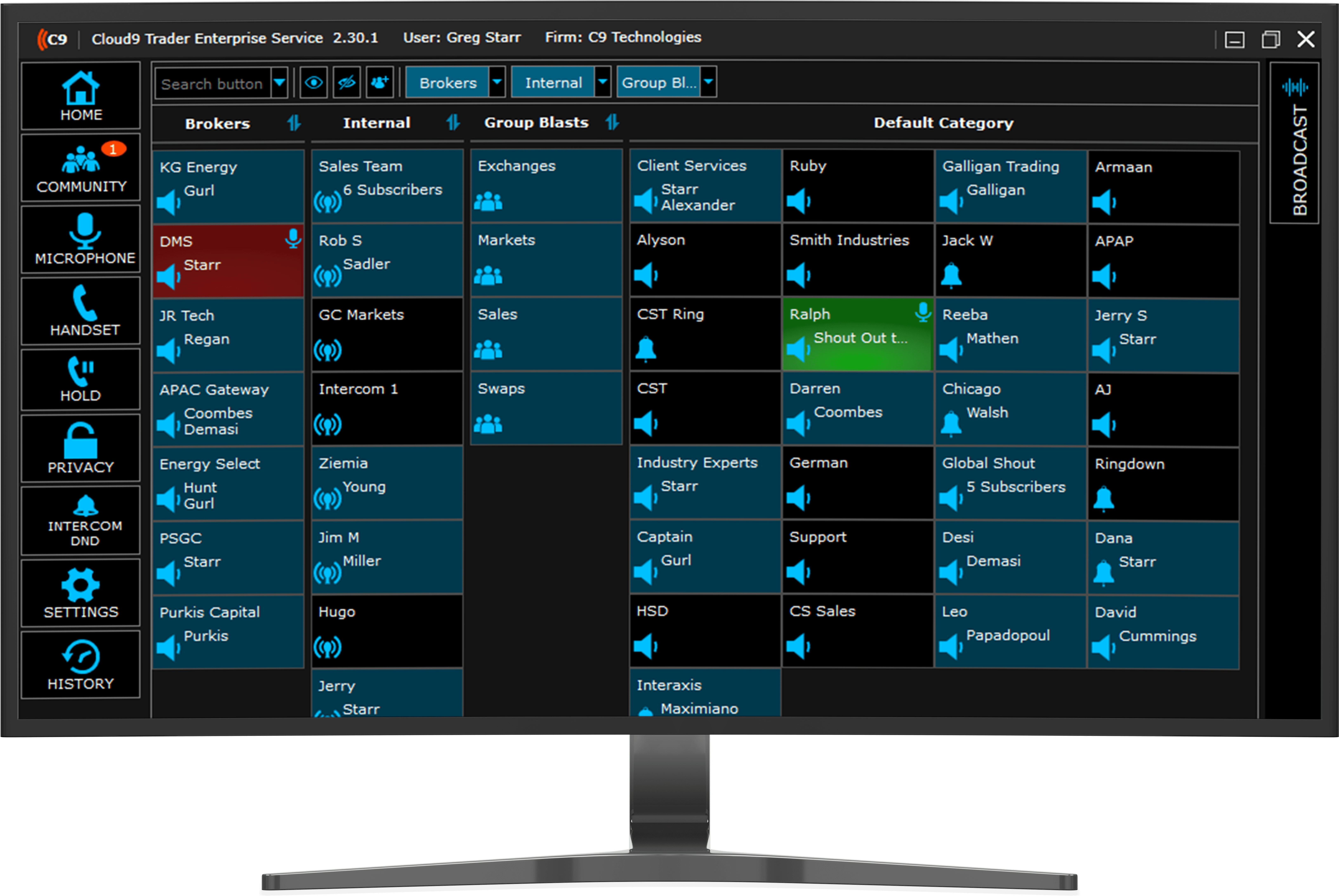Click the Chicago Walsh bell icon
This screenshot has width=1339, height=896.
click(951, 424)
